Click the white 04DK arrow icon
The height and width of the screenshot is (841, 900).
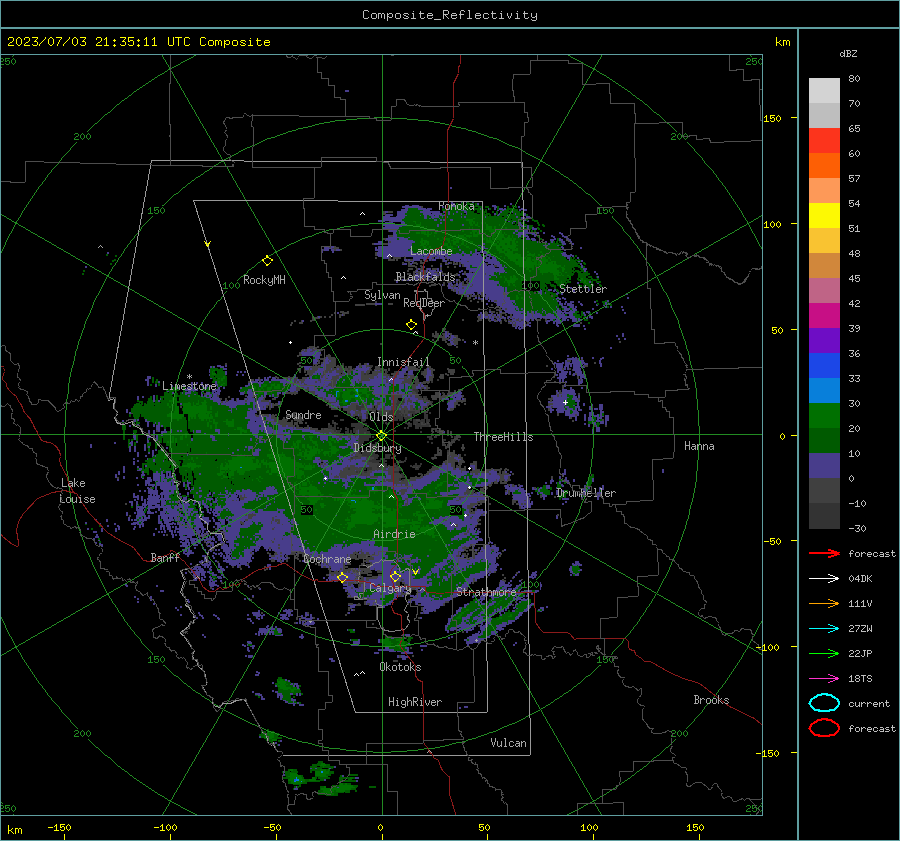824,579
